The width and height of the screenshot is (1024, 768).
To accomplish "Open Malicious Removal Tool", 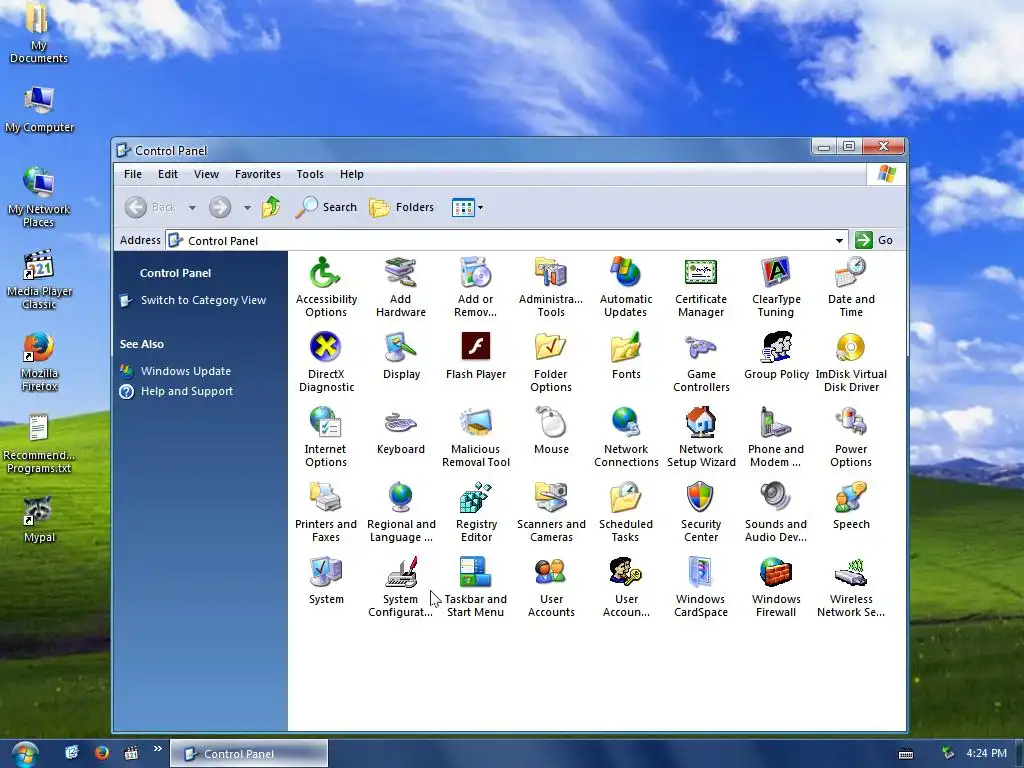I will point(475,437).
